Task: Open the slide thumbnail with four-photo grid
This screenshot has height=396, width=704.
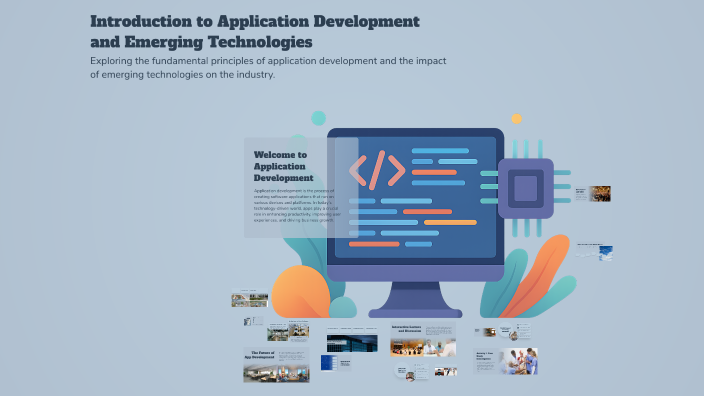Action: (x=250, y=298)
